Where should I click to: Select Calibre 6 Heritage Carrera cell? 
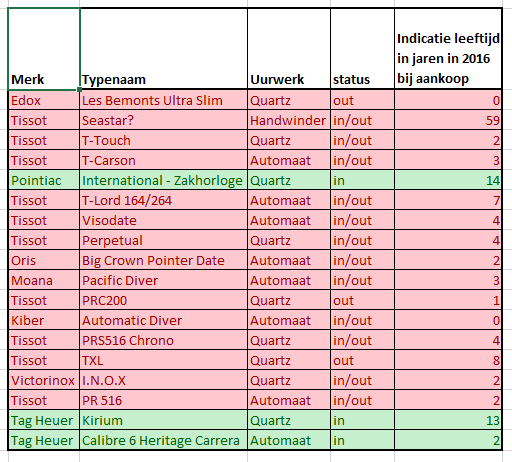(164, 440)
